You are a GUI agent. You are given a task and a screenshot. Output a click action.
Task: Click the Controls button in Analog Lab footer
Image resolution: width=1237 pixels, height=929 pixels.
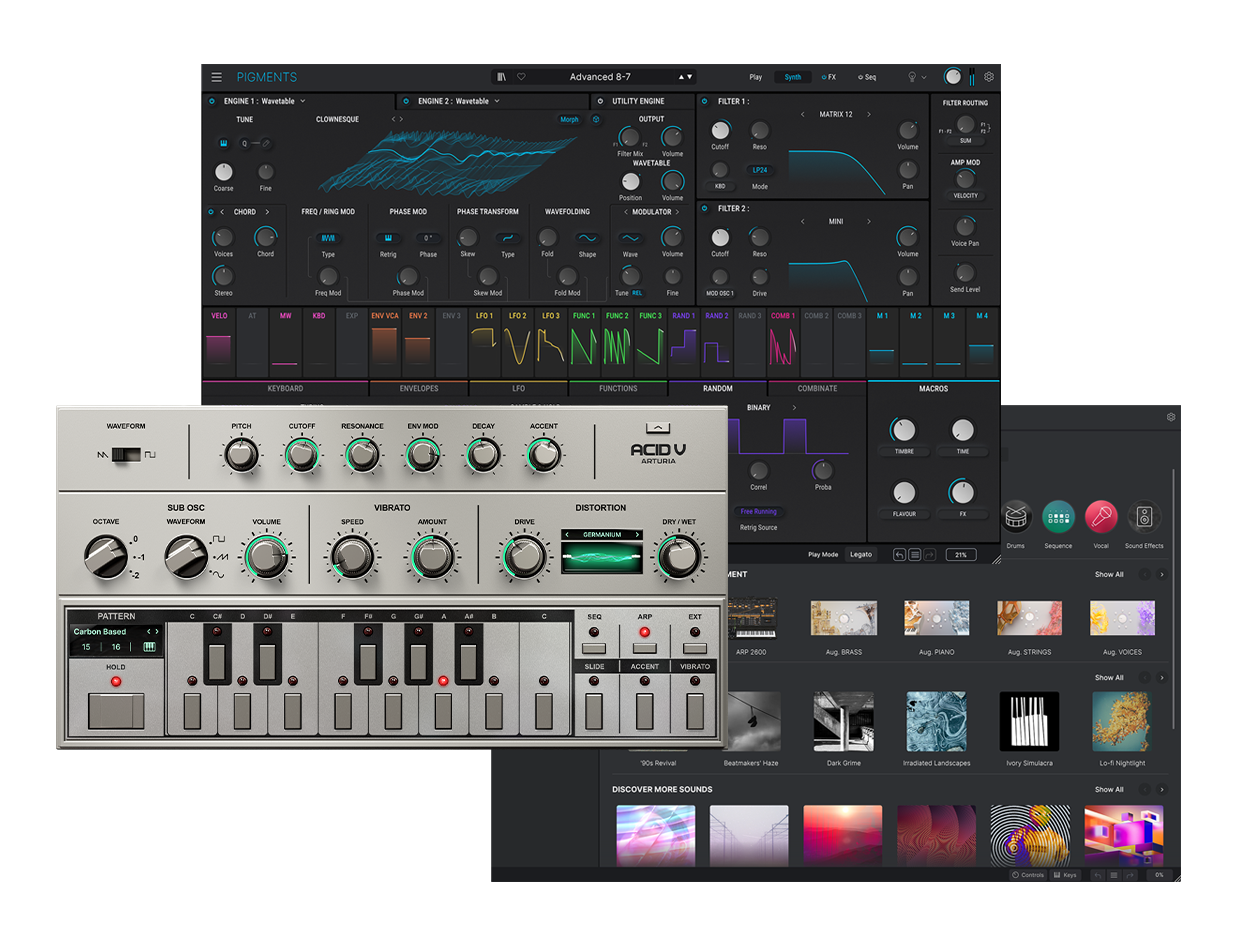(1028, 875)
